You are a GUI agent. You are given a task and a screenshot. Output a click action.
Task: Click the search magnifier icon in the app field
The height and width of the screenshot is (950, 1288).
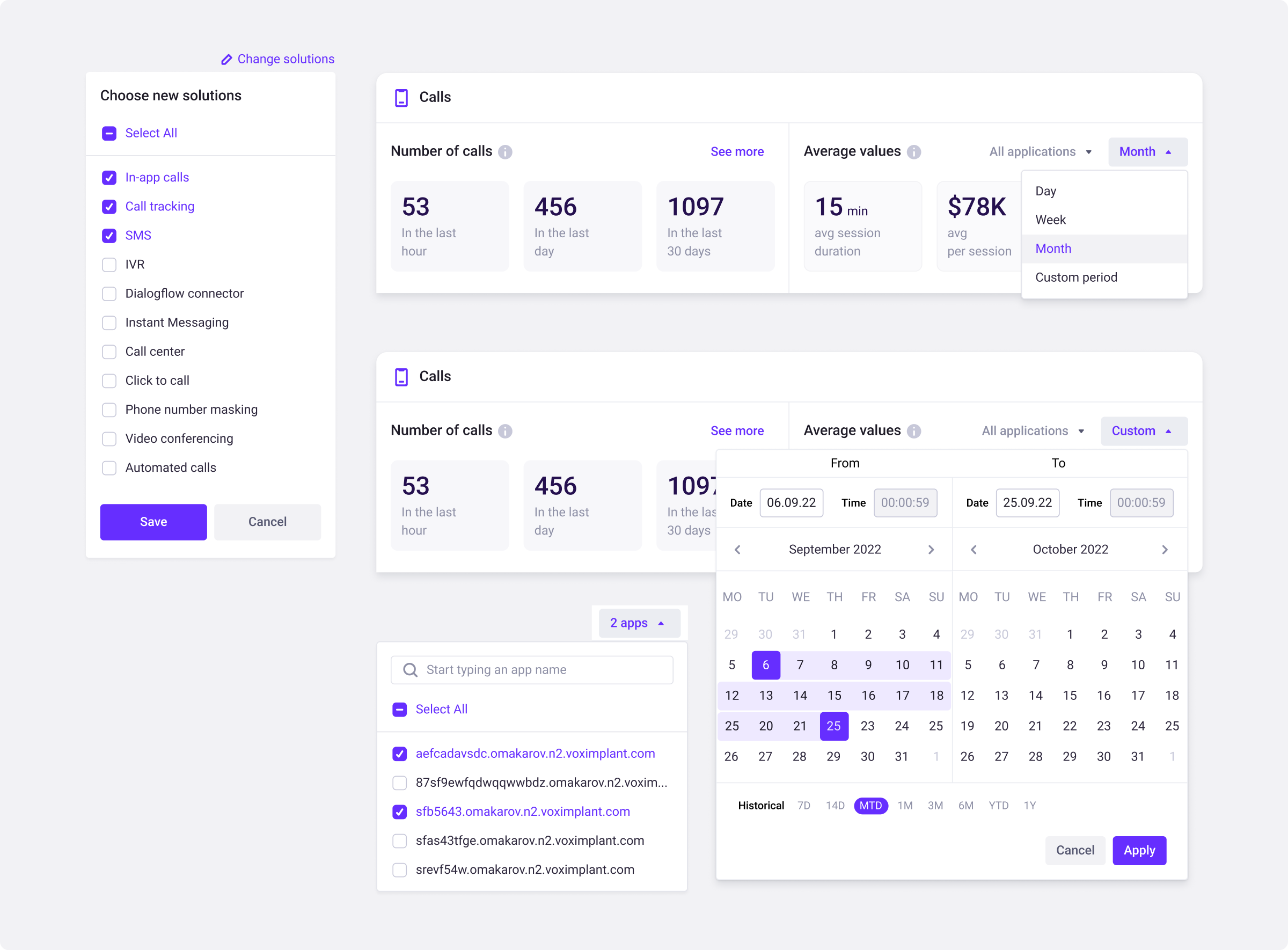(410, 670)
